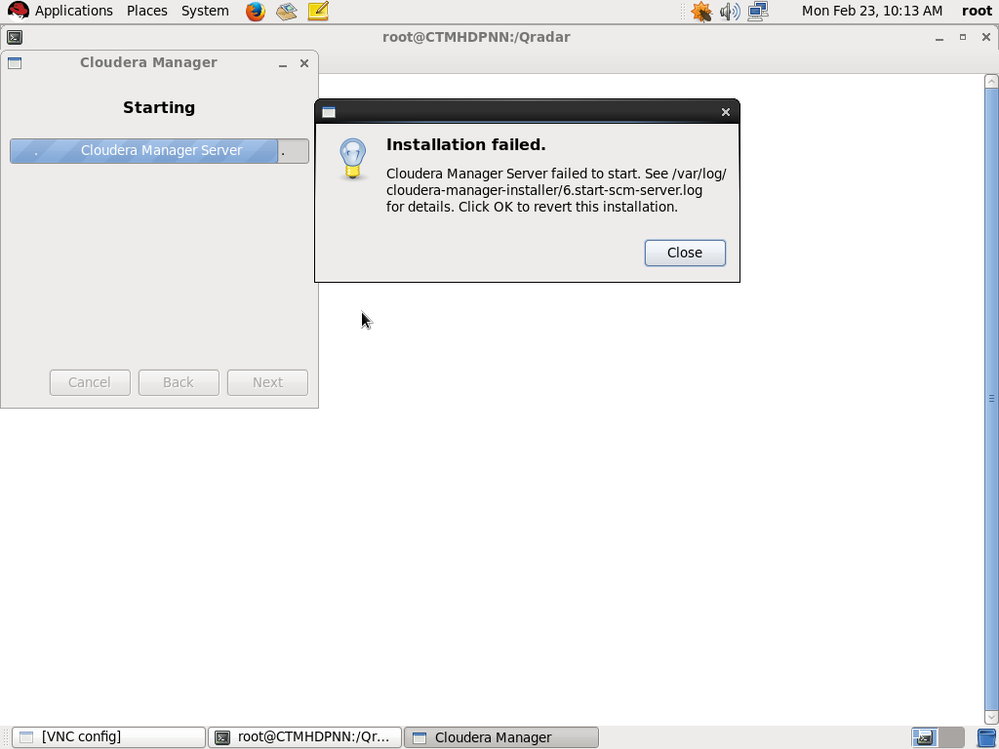Open the root user menu
The image size is (999, 749).
tap(977, 11)
